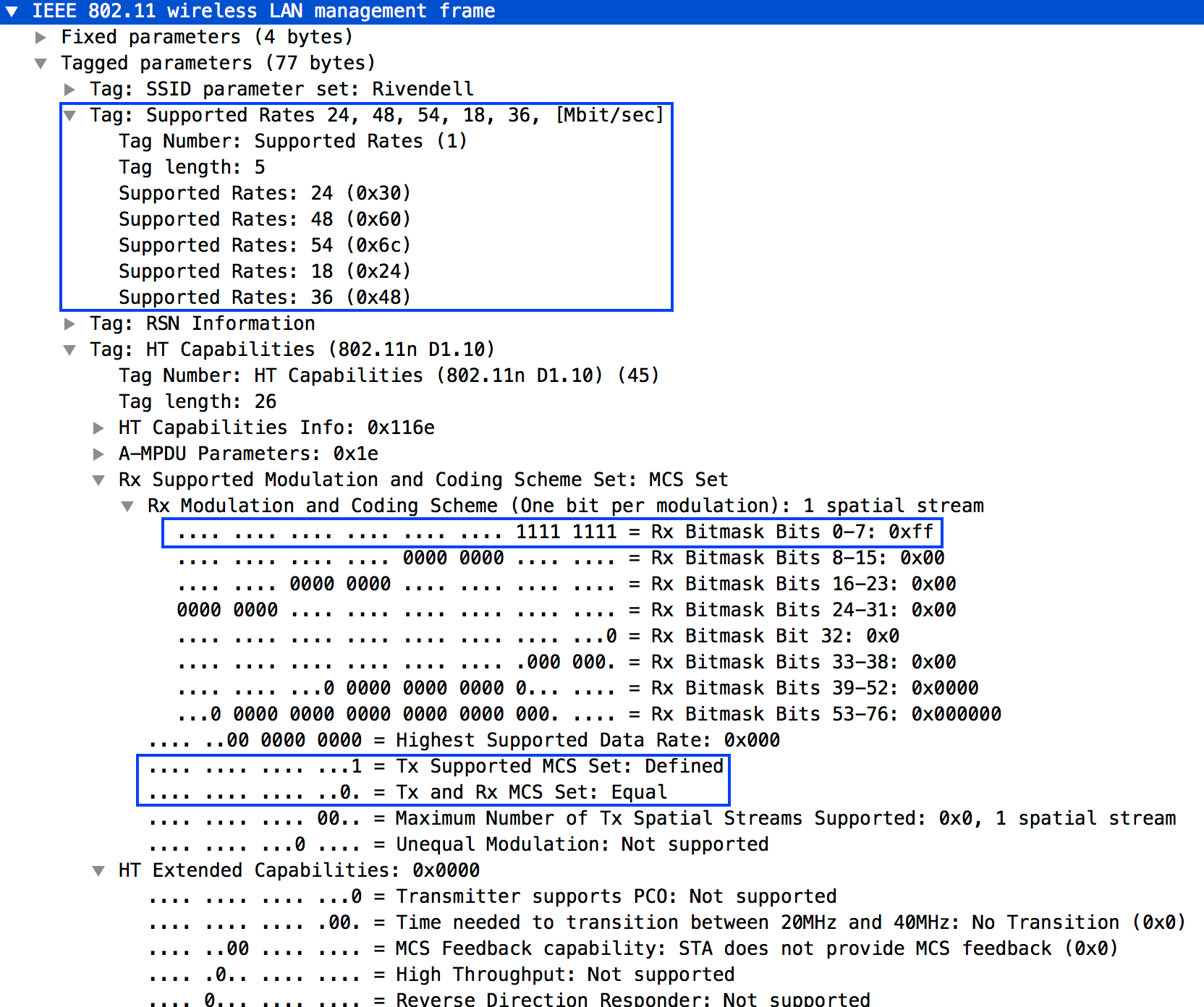Select 'Supported Rates: 36 (0x48)' row

pyautogui.click(x=265, y=297)
